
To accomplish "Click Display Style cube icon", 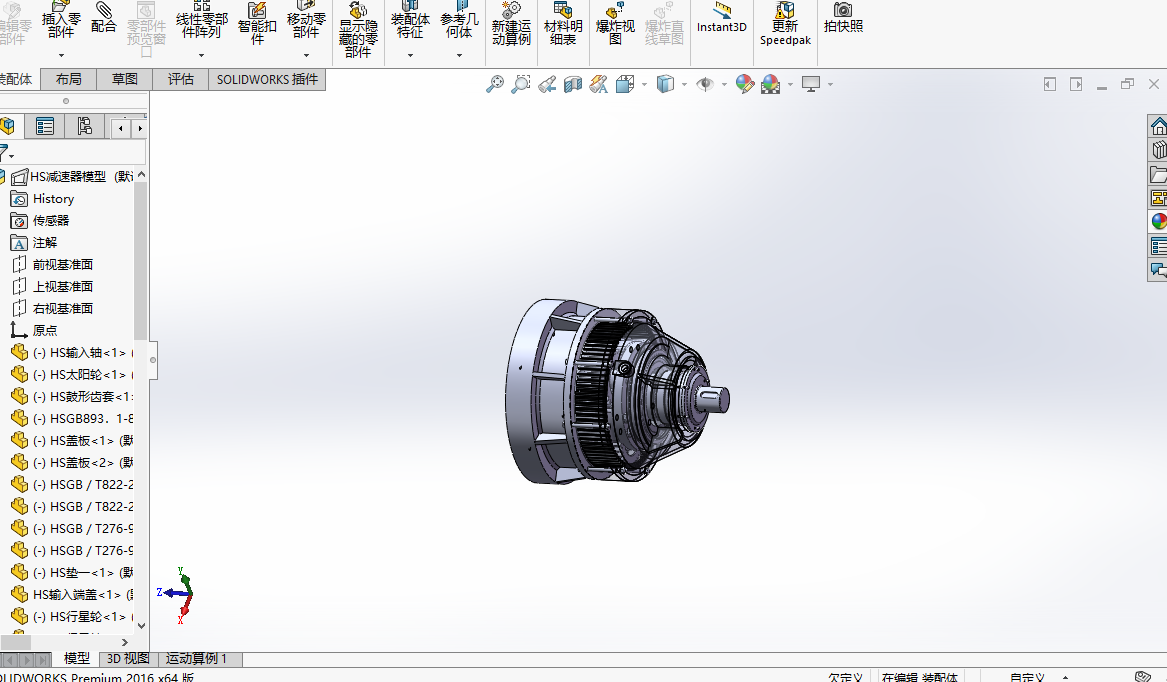I will coord(665,83).
